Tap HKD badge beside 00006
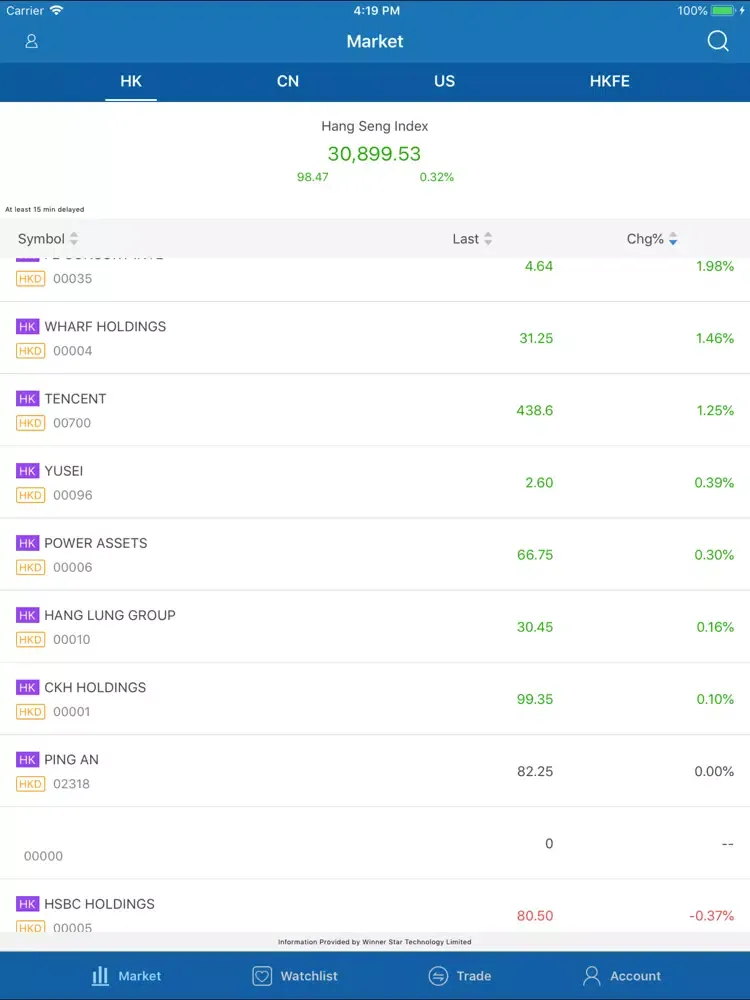 tap(31, 567)
